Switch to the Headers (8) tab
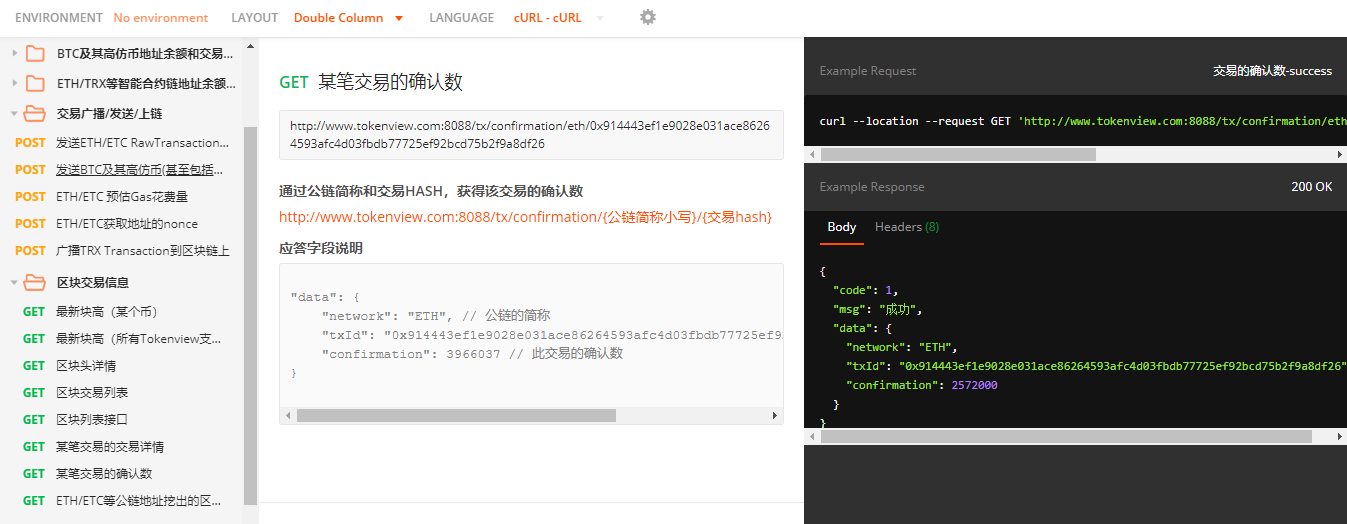The height and width of the screenshot is (524, 1347). pos(907,227)
